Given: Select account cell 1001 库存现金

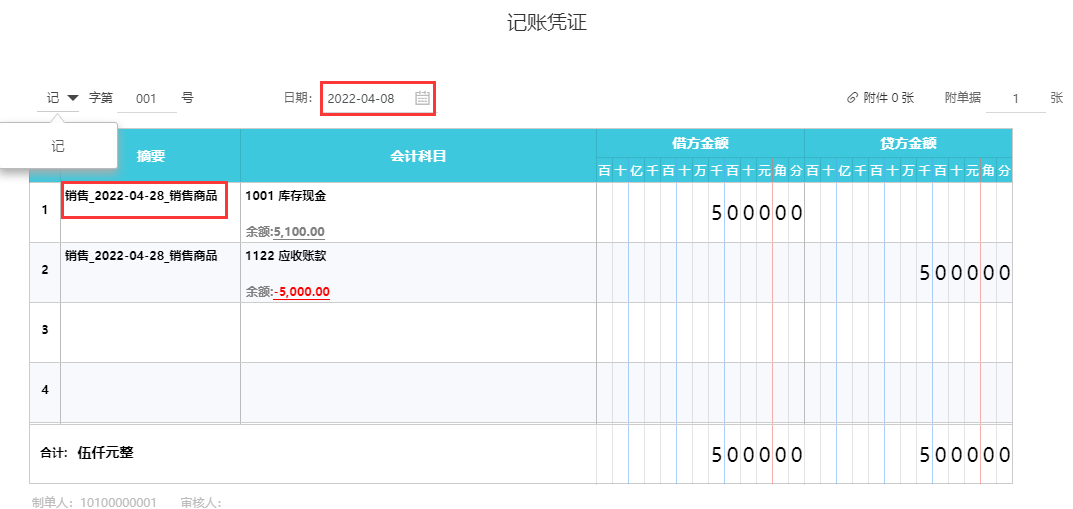Looking at the screenshot, I should tap(418, 196).
